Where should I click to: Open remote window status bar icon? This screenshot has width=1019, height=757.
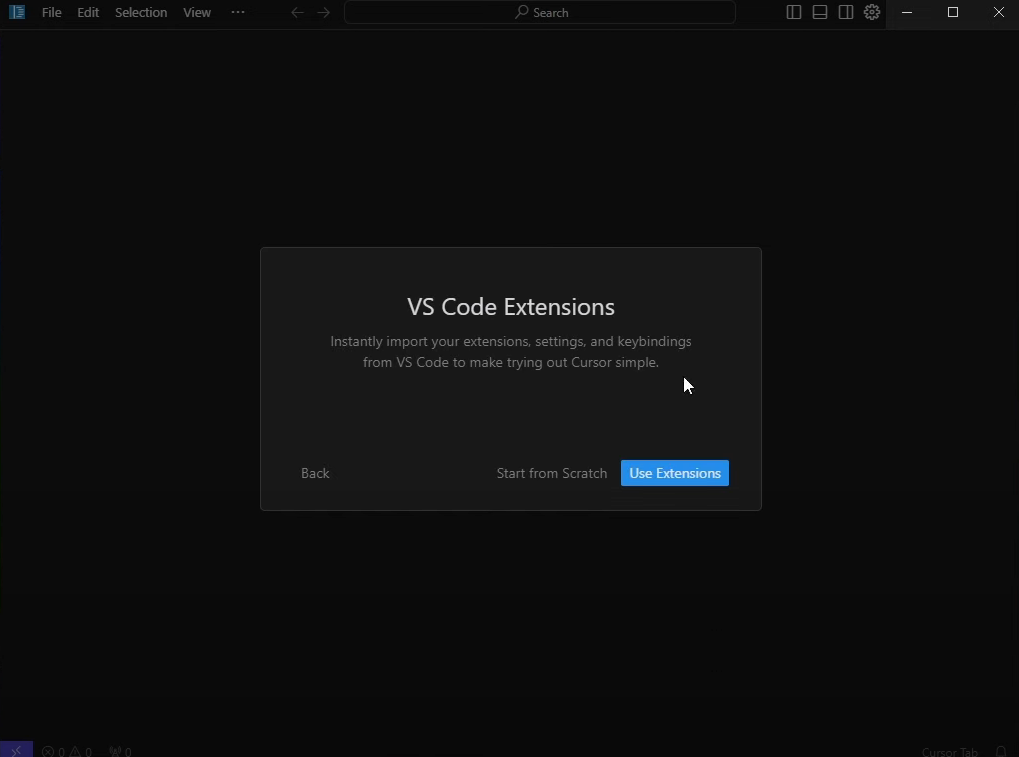tap(16, 751)
